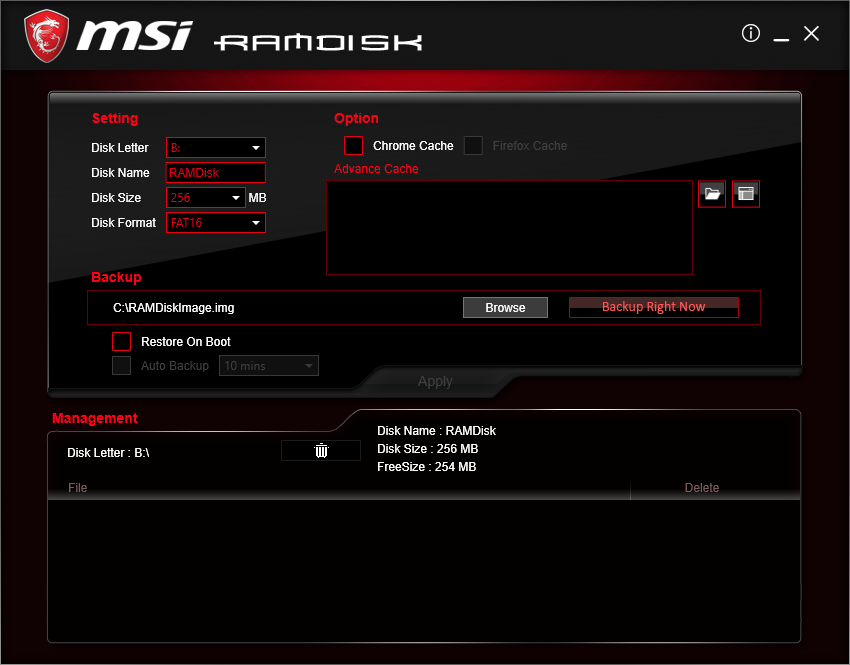Viewport: 850px width, 665px height.
Task: Open the Disk Size dropdown
Action: [206, 198]
